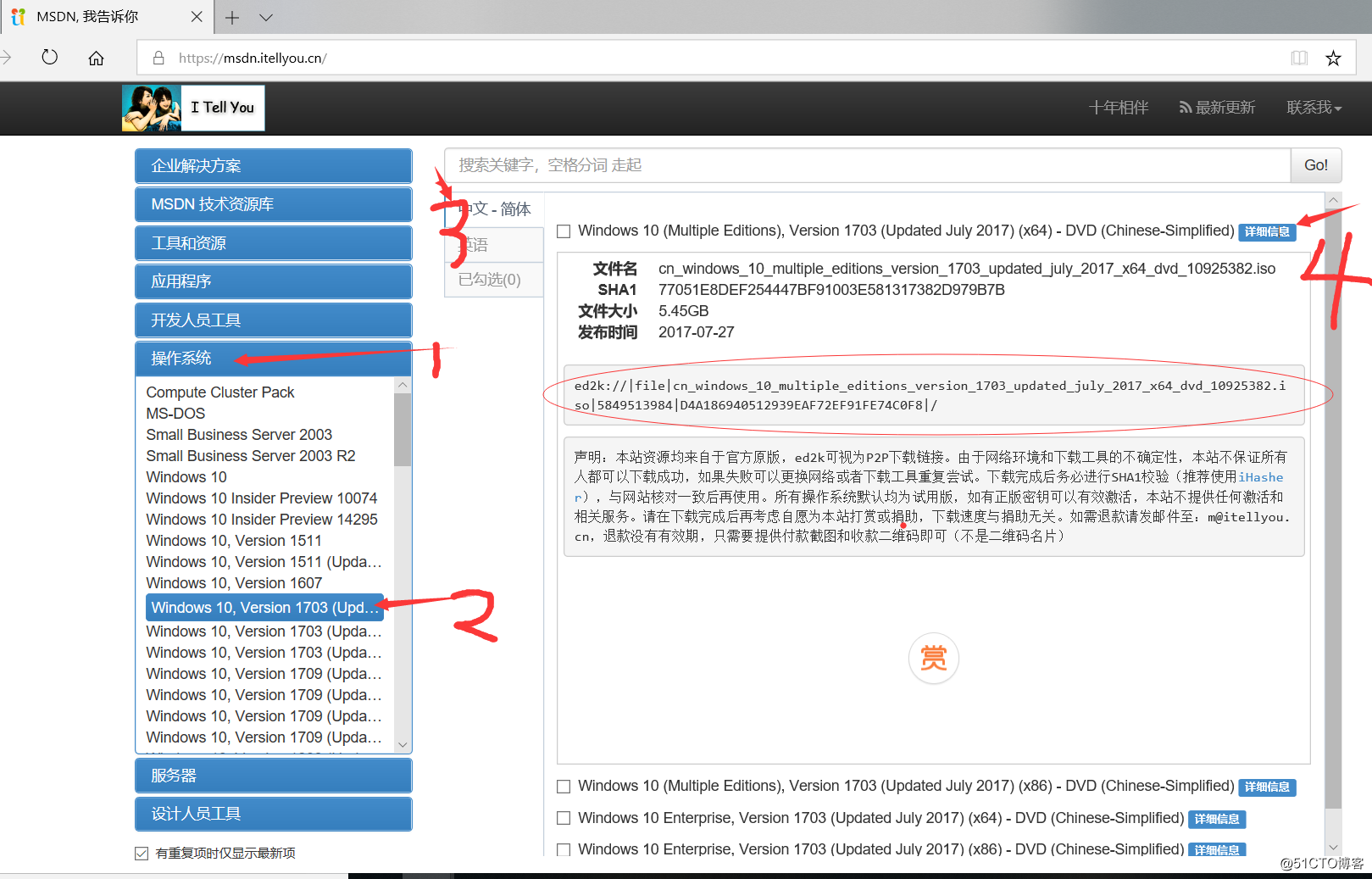Select highlighted Windows 10, Version 1703 entry

point(264,608)
